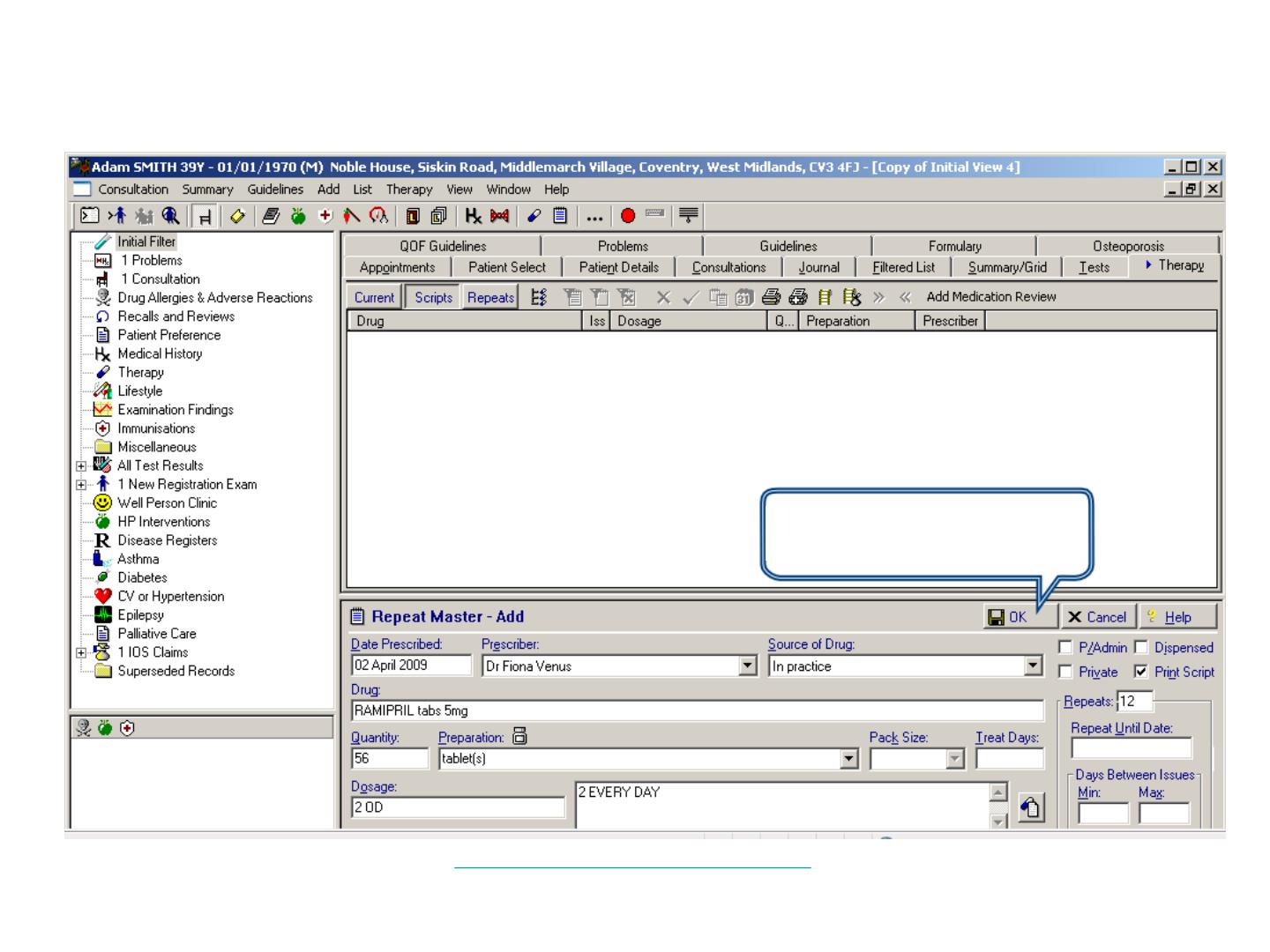Enable the P/Admin checkbox
Viewport: 1270px width, 952px height.
pyautogui.click(x=1065, y=648)
